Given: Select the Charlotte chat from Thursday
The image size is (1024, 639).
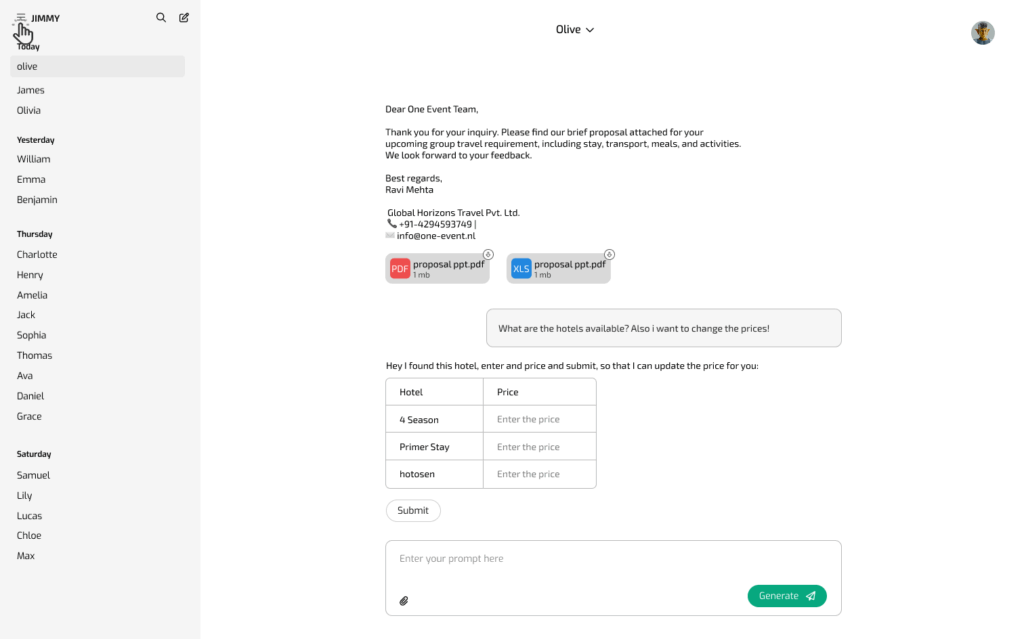Looking at the screenshot, I should (x=37, y=255).
